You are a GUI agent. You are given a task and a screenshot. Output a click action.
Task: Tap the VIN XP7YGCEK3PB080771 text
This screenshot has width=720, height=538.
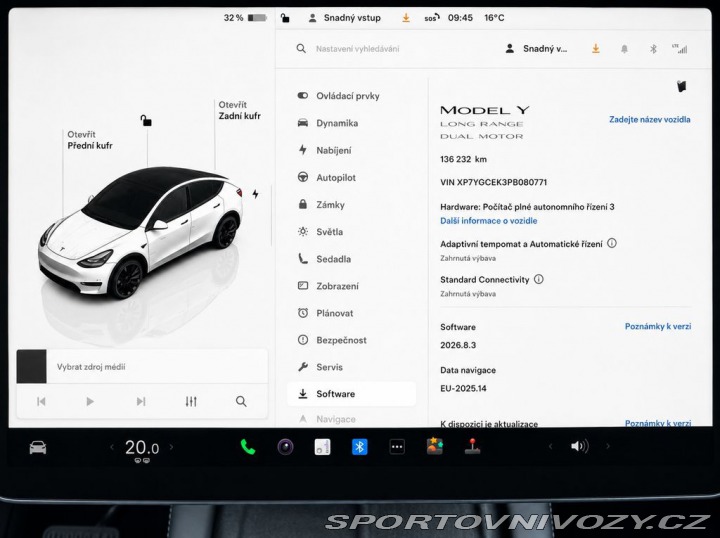tap(494, 182)
